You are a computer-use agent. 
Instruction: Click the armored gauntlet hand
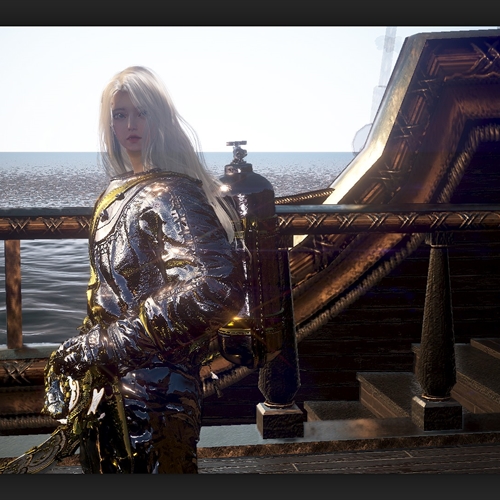87,347
